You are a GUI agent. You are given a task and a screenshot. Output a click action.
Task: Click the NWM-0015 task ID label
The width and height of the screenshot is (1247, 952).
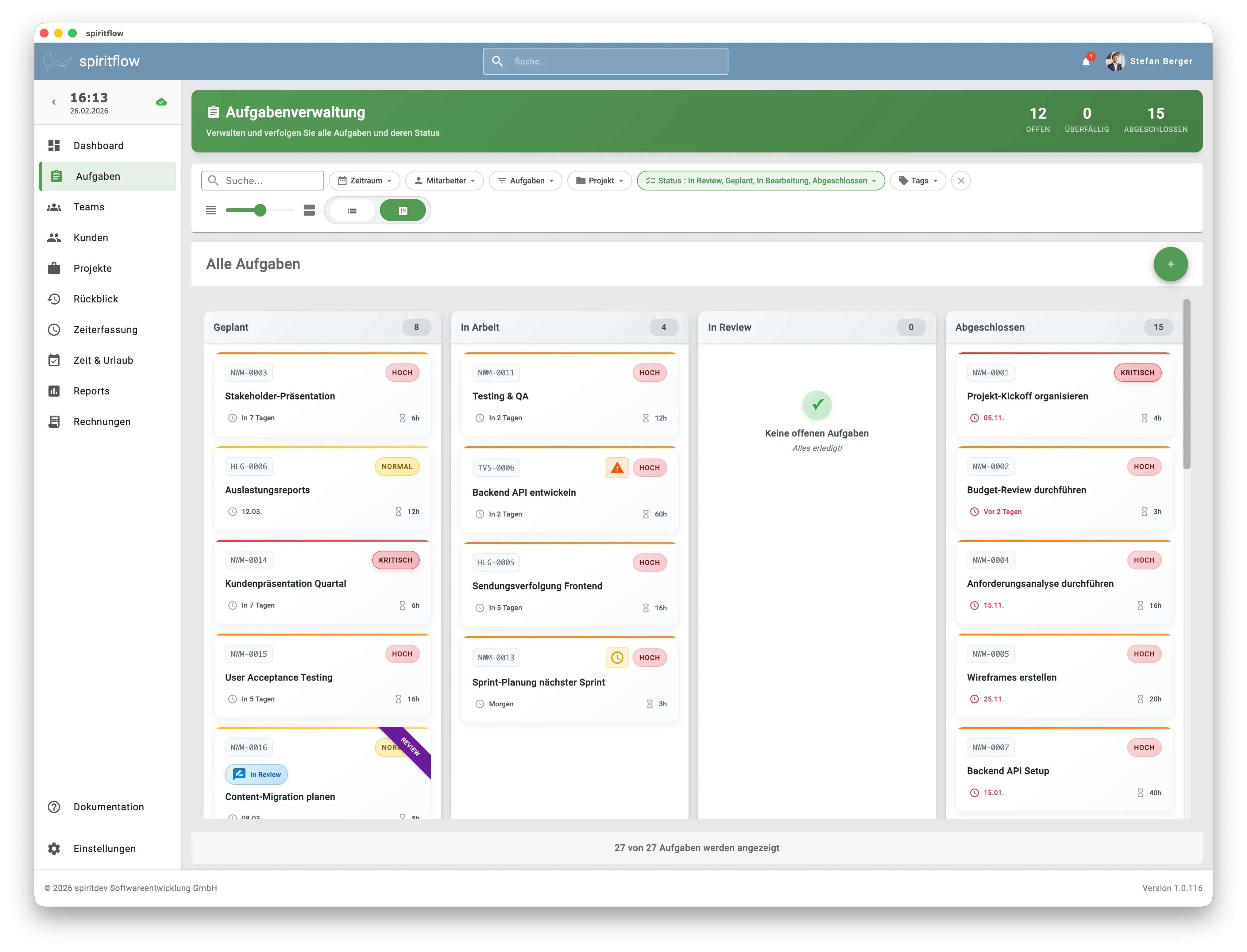[249, 653]
